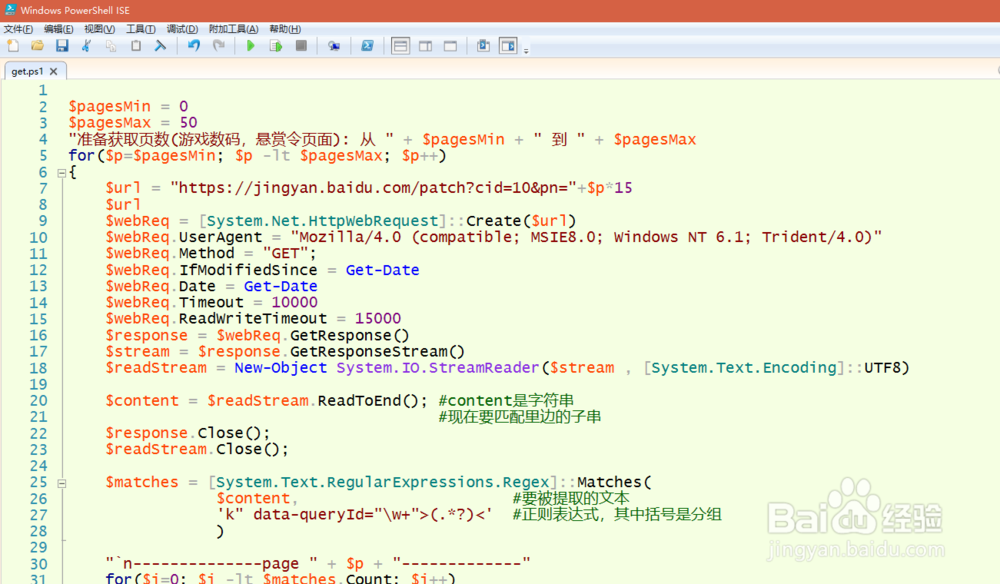Open new remote PowerShell tab icon
The image size is (1000, 584).
tap(334, 46)
